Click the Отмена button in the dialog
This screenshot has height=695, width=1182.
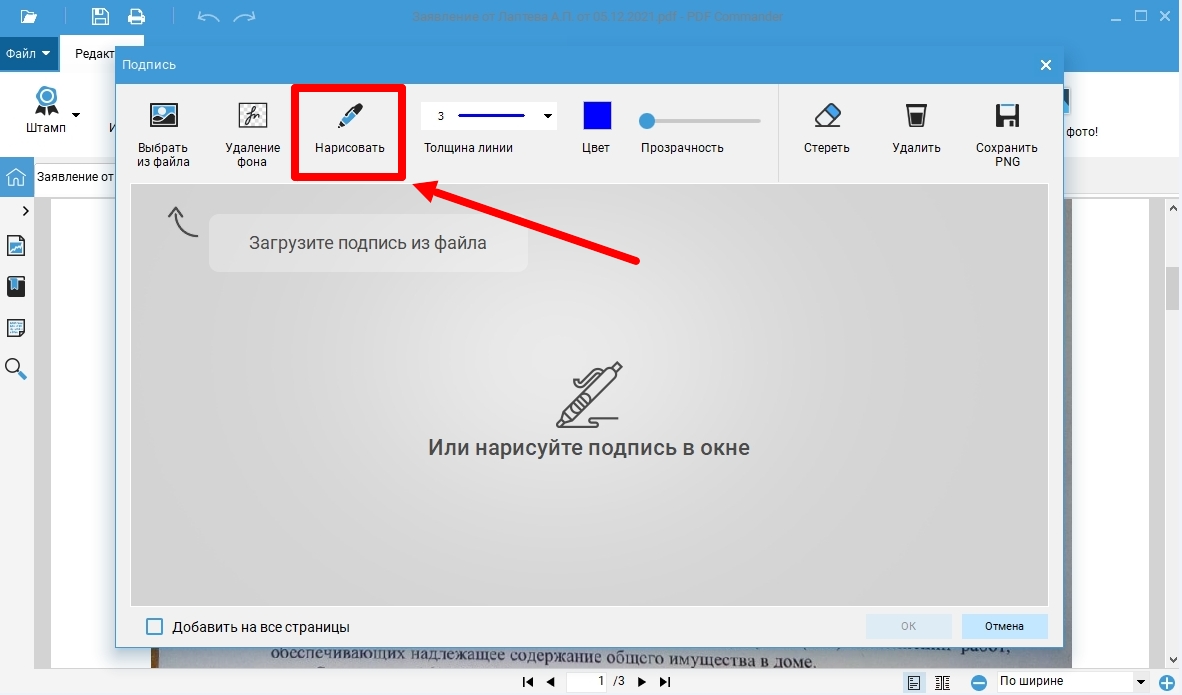point(1004,626)
